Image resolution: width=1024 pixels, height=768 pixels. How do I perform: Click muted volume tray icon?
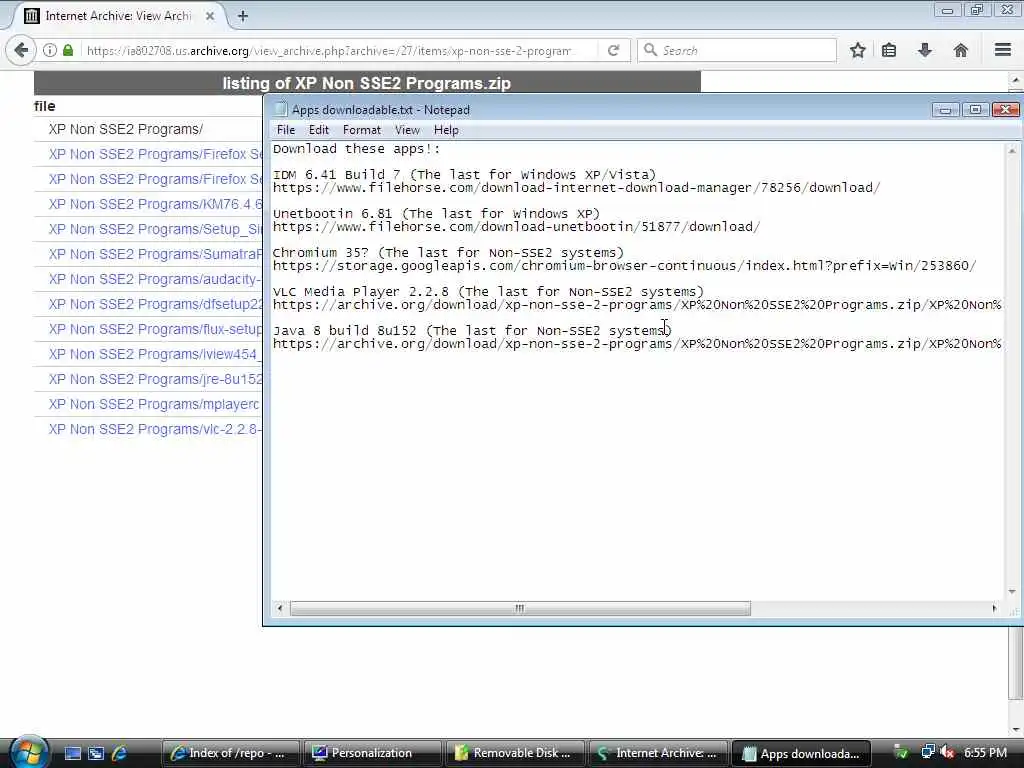click(x=947, y=752)
